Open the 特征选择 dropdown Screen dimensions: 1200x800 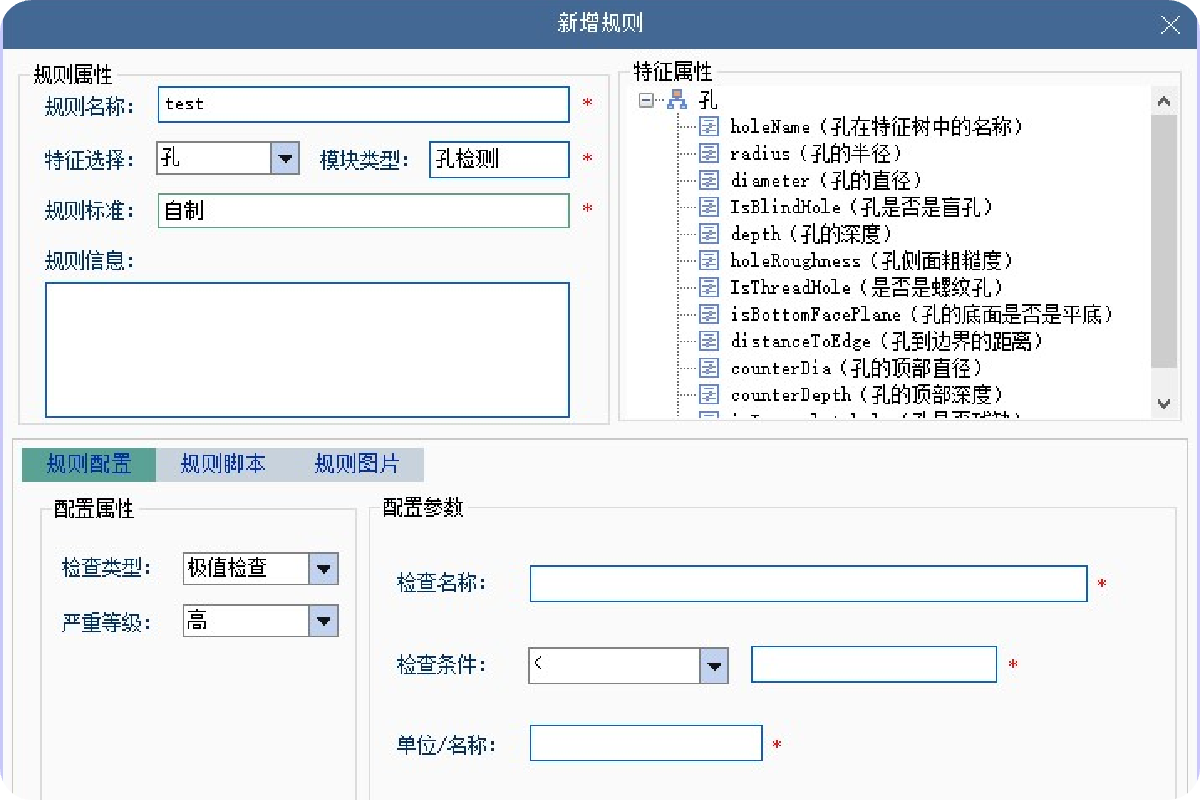click(285, 159)
